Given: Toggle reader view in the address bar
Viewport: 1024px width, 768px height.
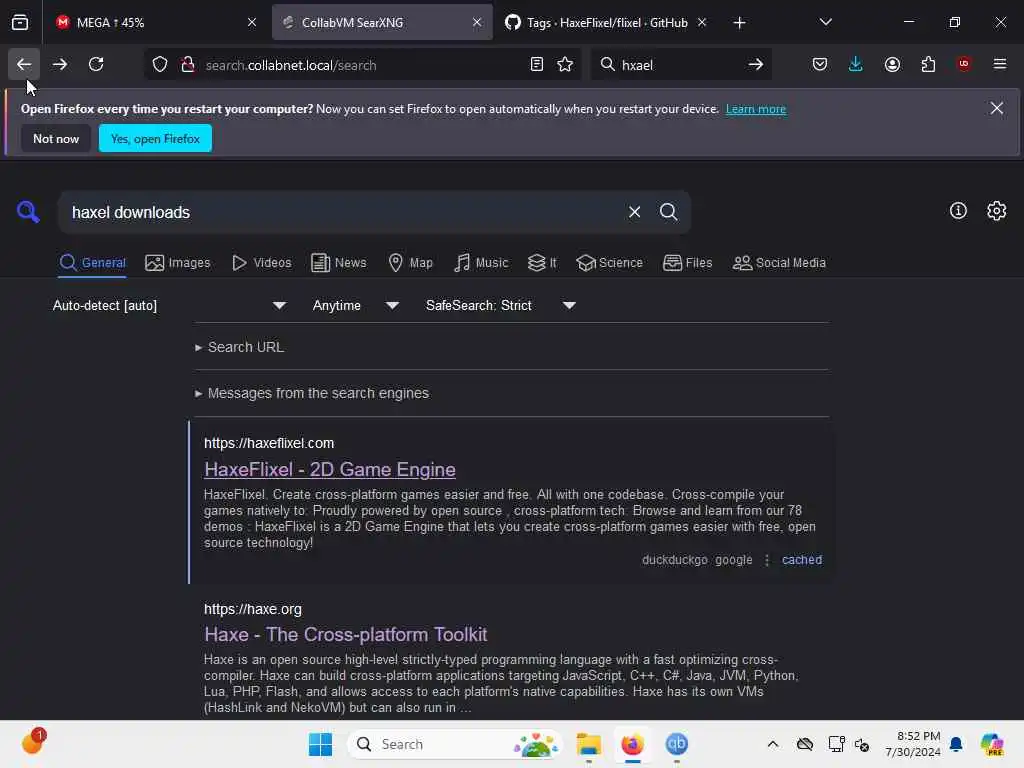Looking at the screenshot, I should pyautogui.click(x=537, y=65).
